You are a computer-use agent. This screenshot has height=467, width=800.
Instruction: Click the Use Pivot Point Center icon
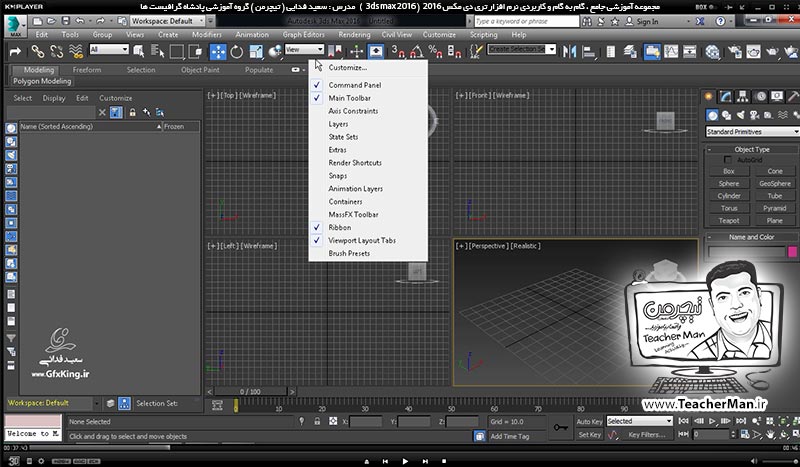tap(335, 52)
